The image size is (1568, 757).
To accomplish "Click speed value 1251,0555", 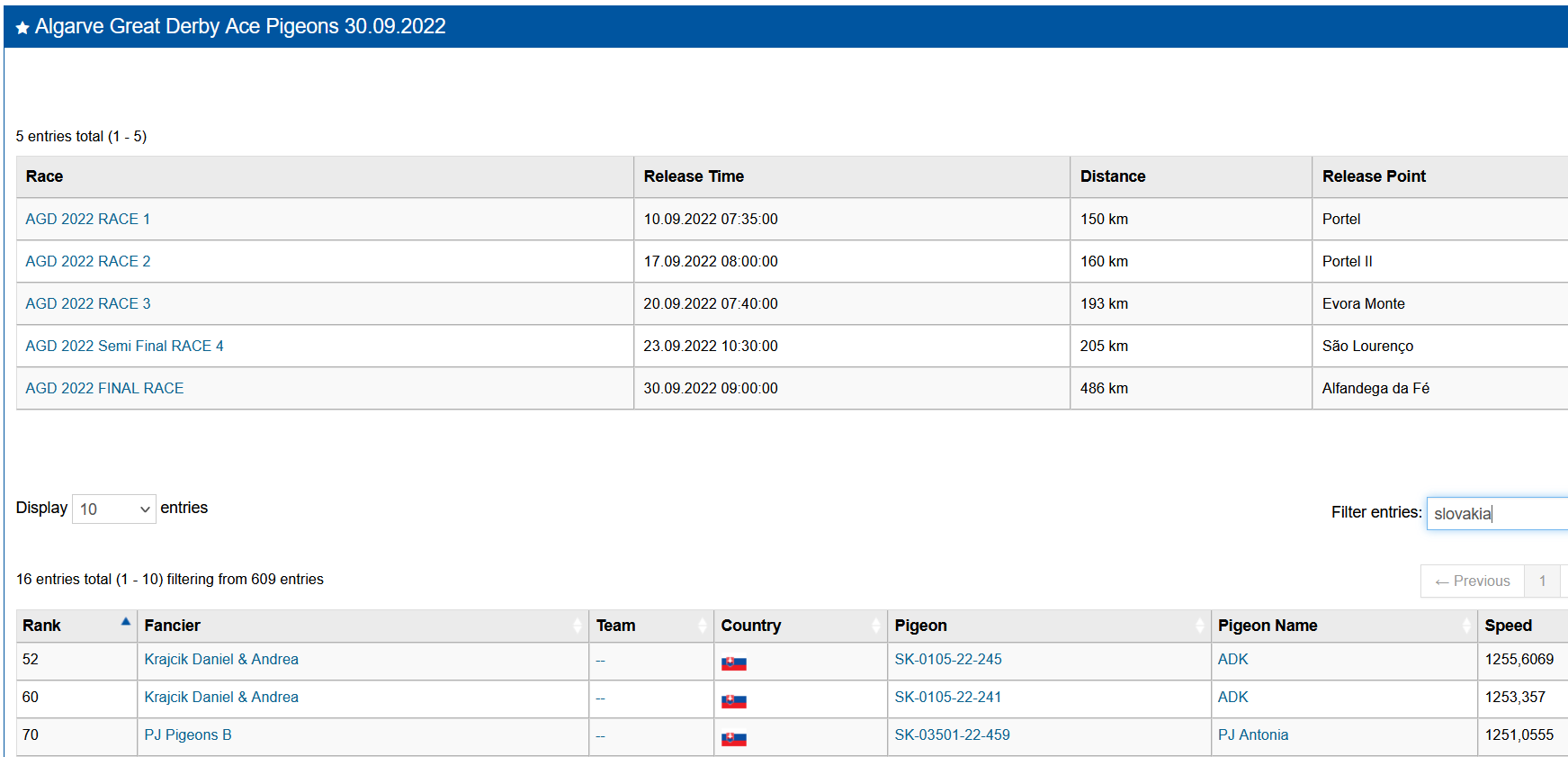I will click(1519, 734).
